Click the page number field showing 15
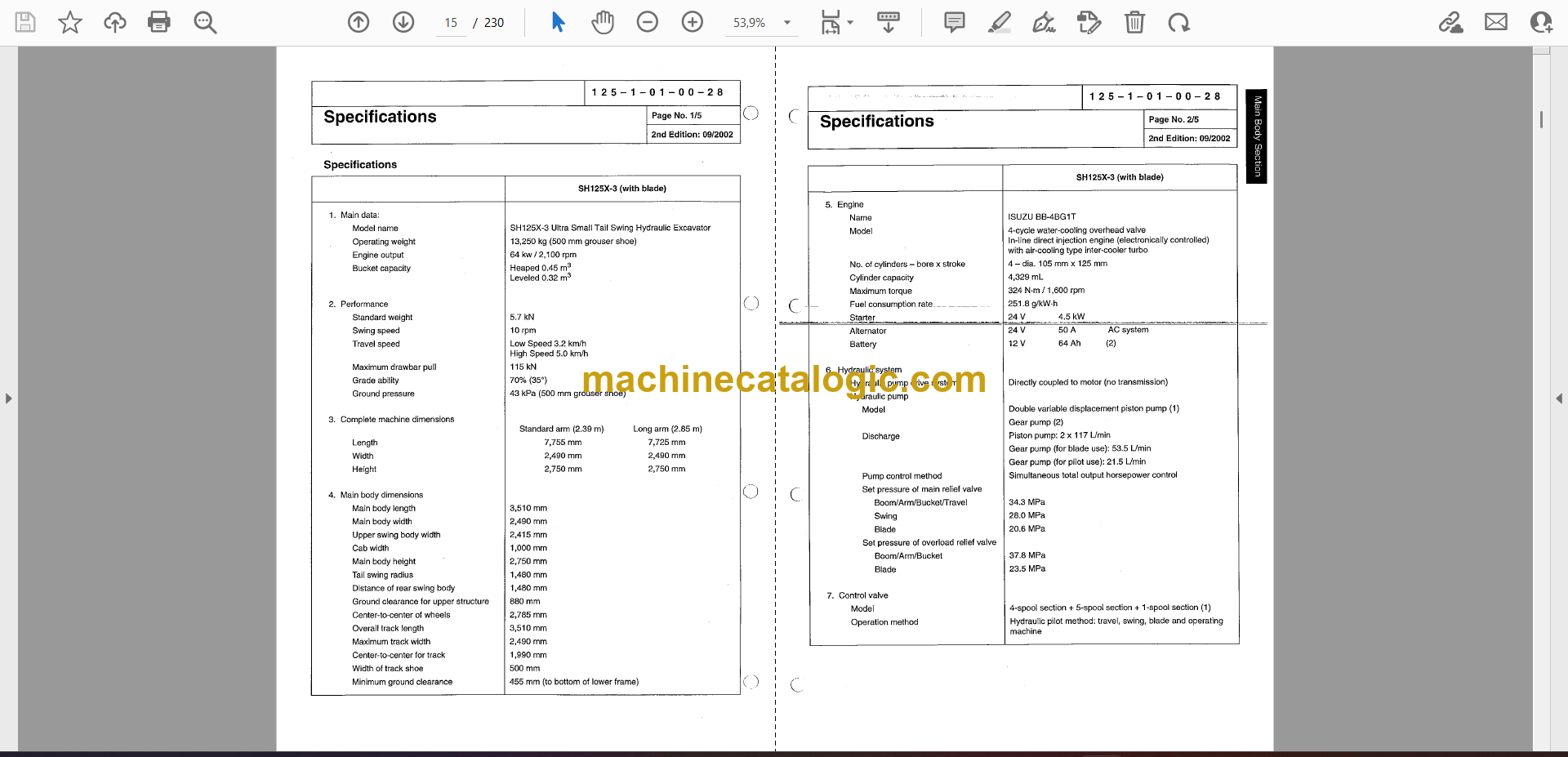Viewport: 1568px width, 757px height. [x=451, y=23]
